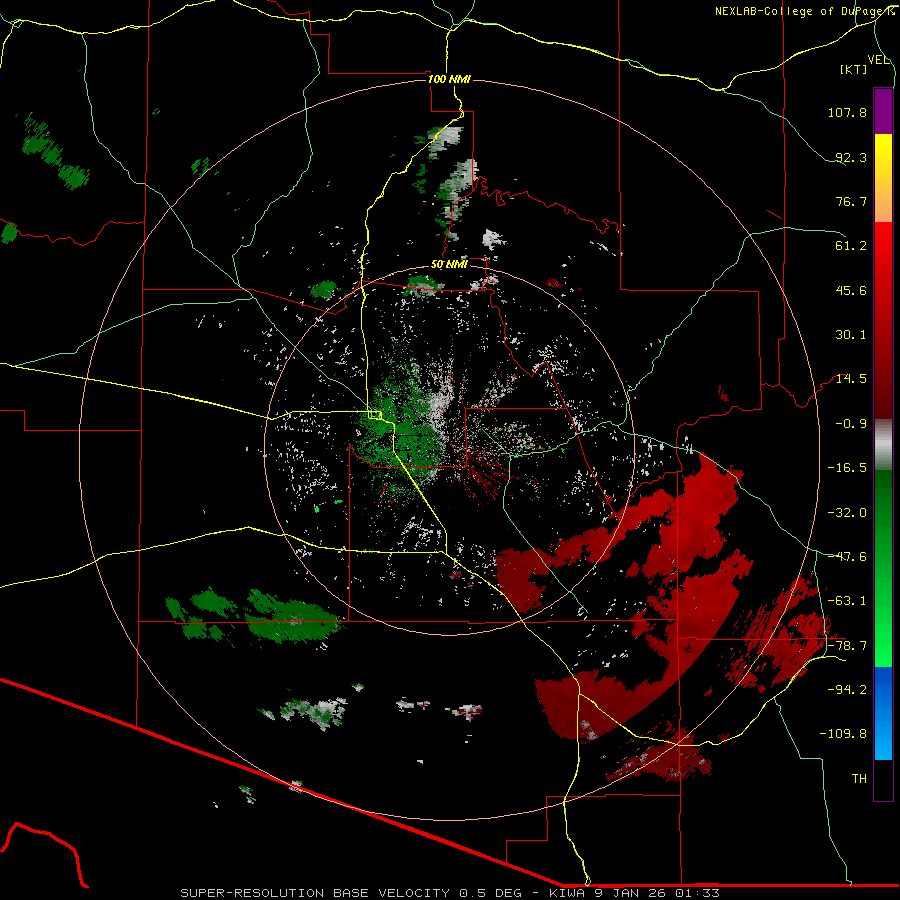Select the 30.1 scale value
This screenshot has width=900, height=900.
pyautogui.click(x=851, y=335)
